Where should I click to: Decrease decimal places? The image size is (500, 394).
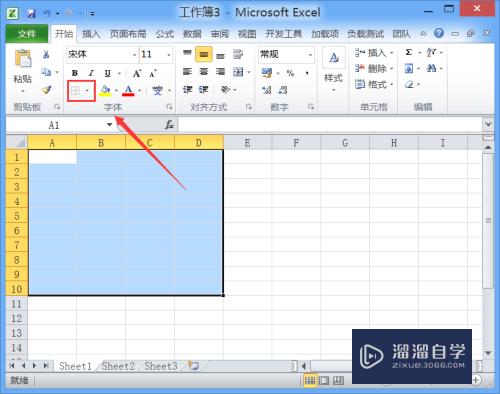pos(283,90)
